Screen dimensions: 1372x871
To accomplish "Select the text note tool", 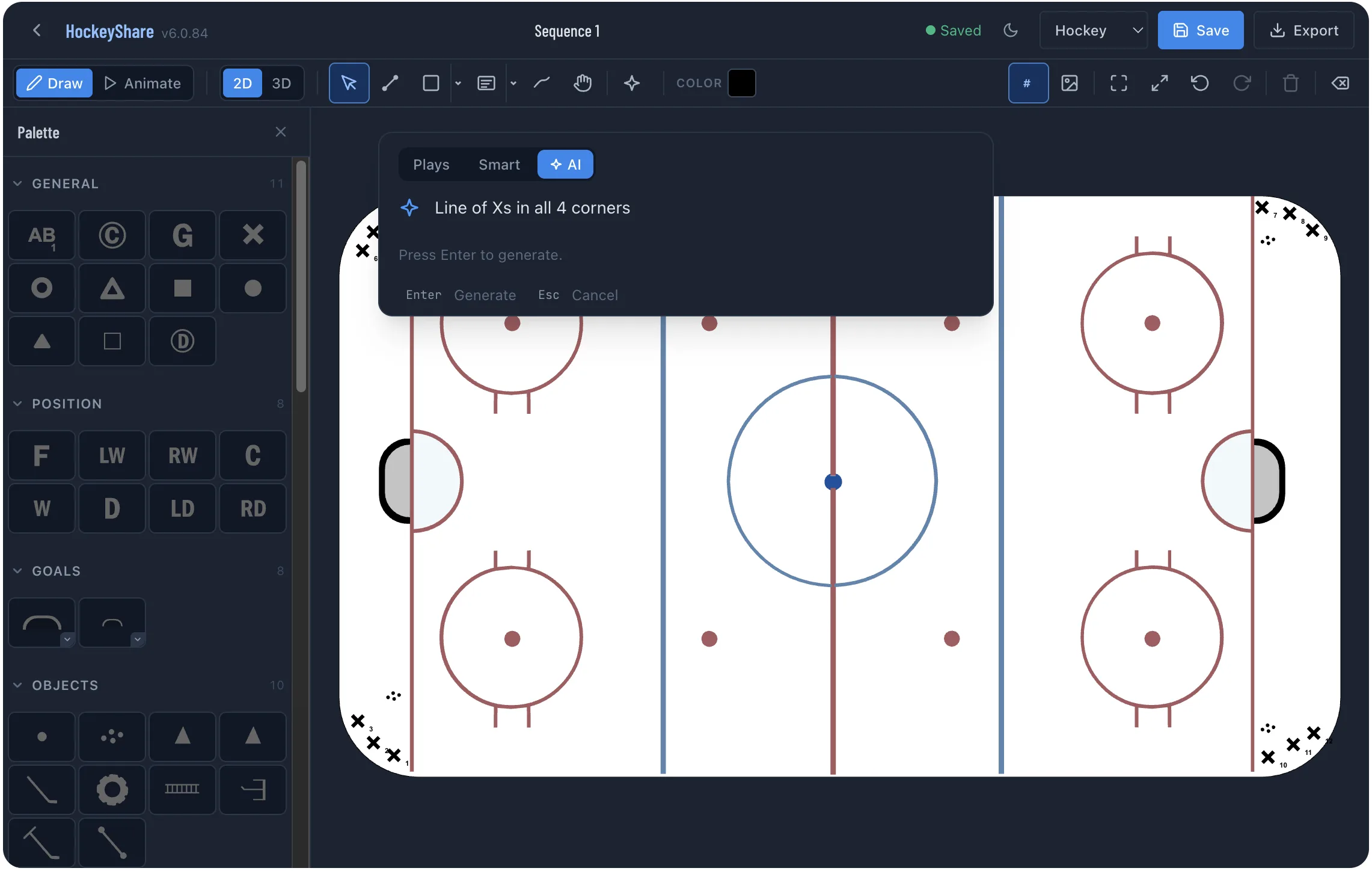I will [x=486, y=83].
